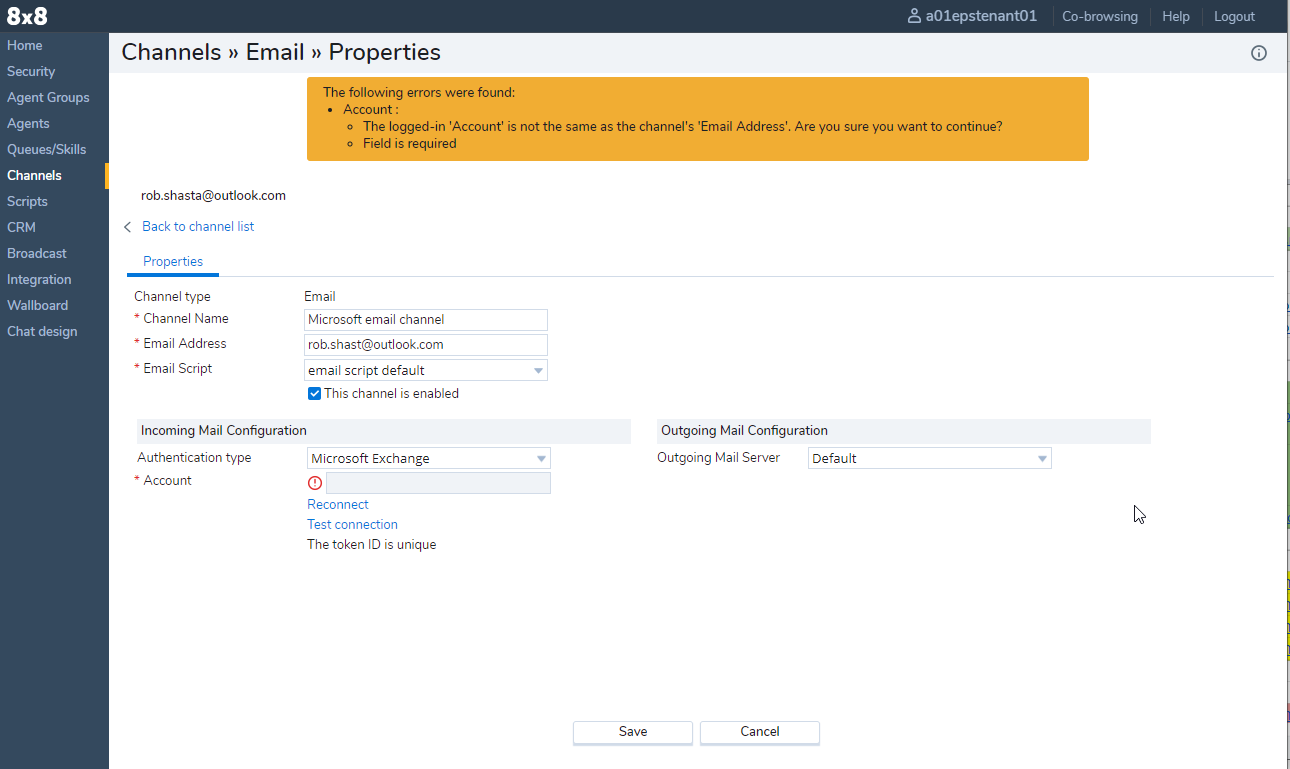Click the 8x8 logo
This screenshot has height=769, width=1290.
[x=28, y=16]
